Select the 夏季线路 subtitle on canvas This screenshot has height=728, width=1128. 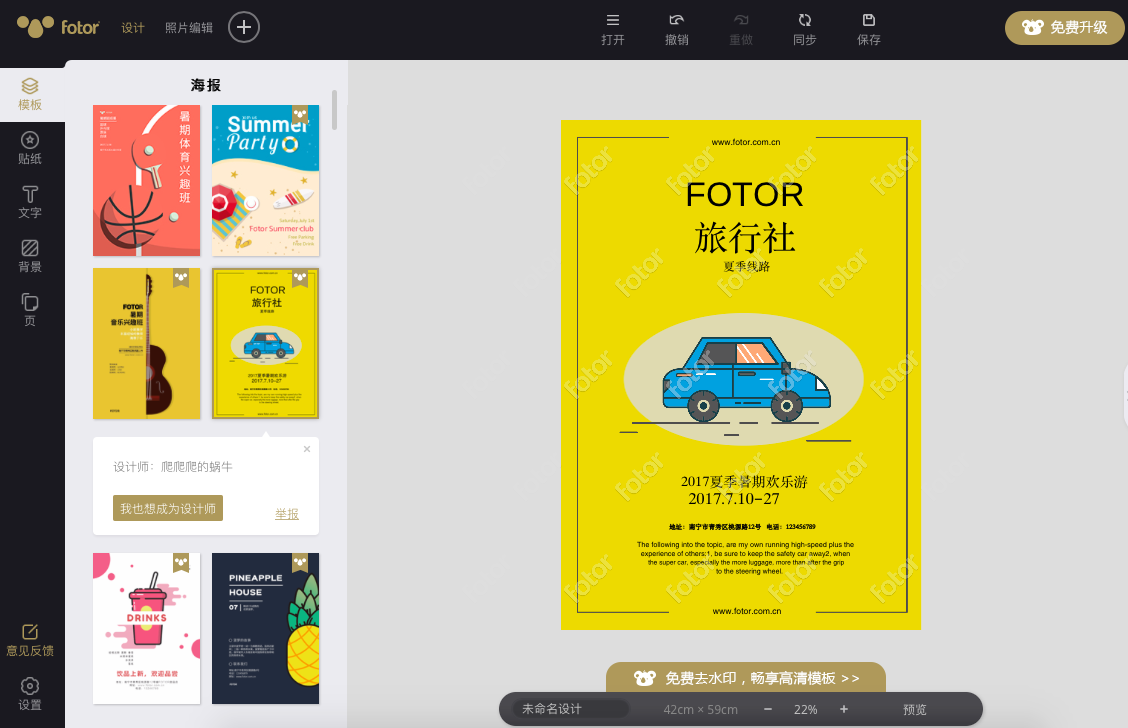click(x=747, y=266)
